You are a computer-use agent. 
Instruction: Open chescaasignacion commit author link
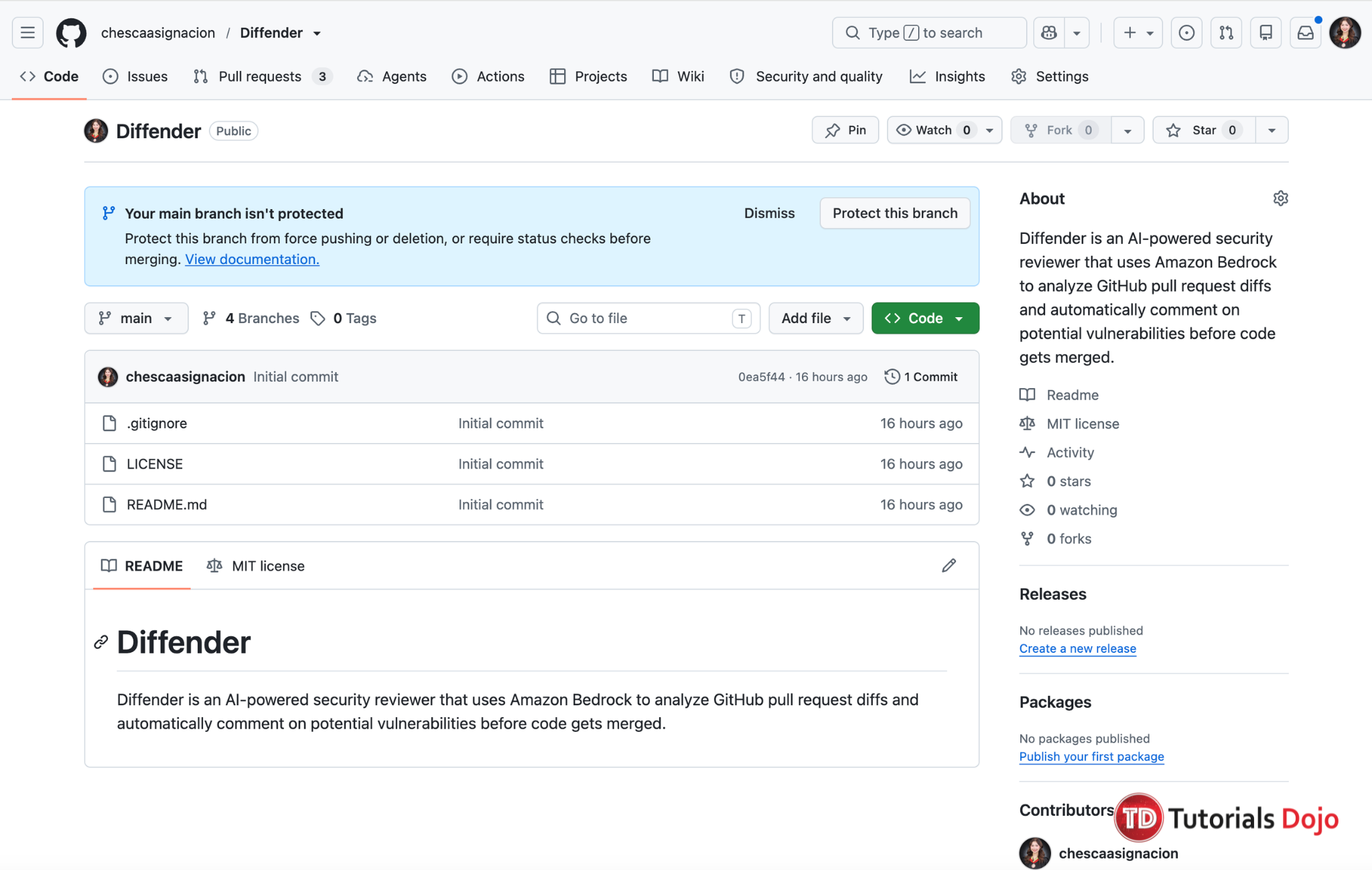pyautogui.click(x=186, y=377)
